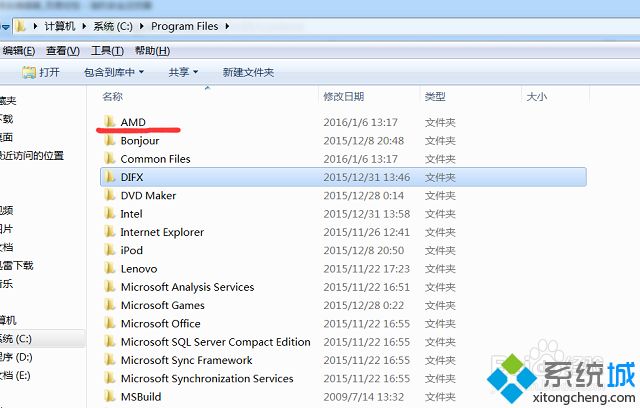Image resolution: width=640 pixels, height=408 pixels.
Task: Click the 文件夹 type cell in the AMD row
Action: [x=440, y=122]
